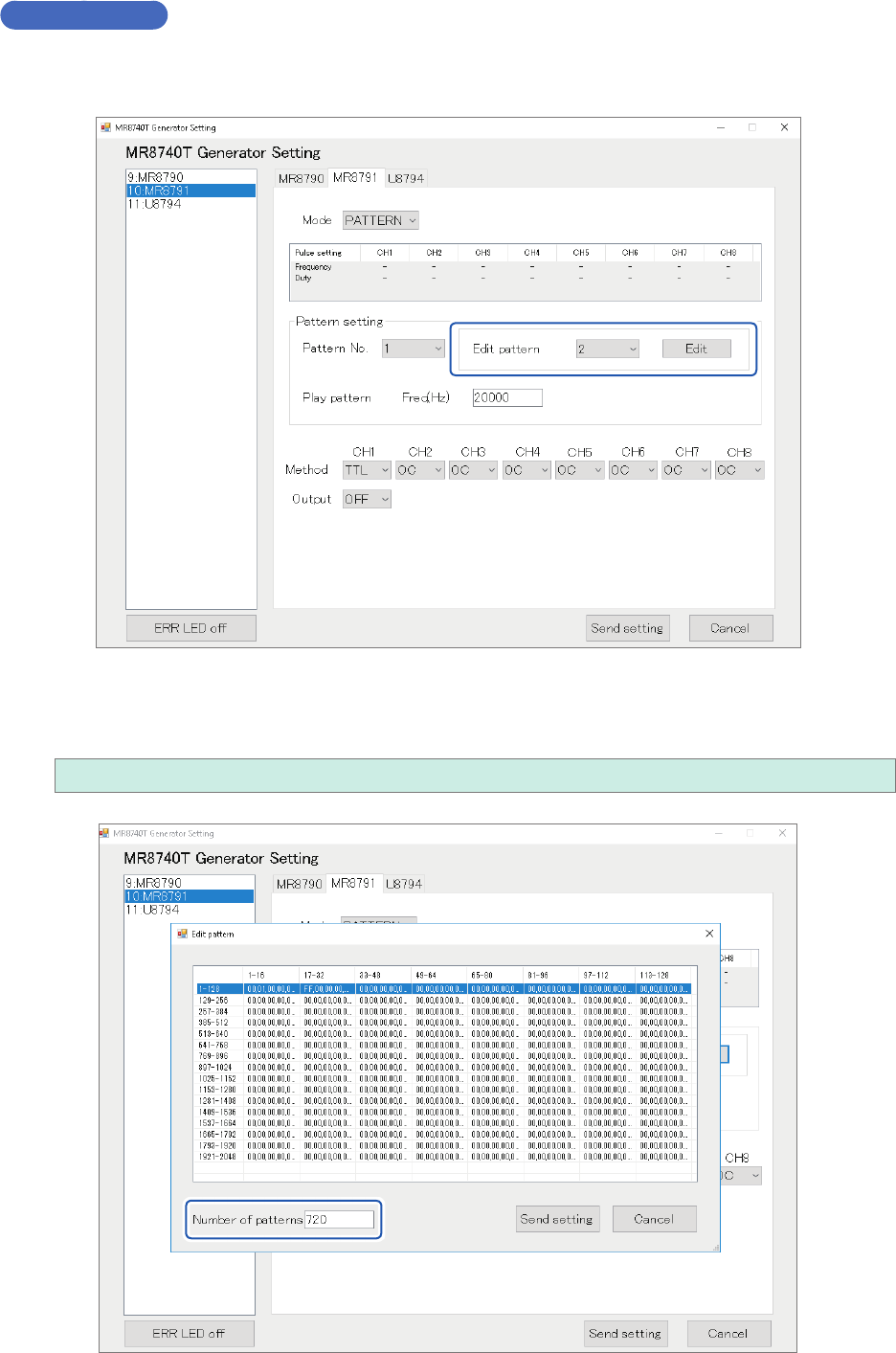This screenshot has height=1353, width=896.
Task: Select 11:U8794 in the first screenshot's module list
Action: tap(191, 204)
